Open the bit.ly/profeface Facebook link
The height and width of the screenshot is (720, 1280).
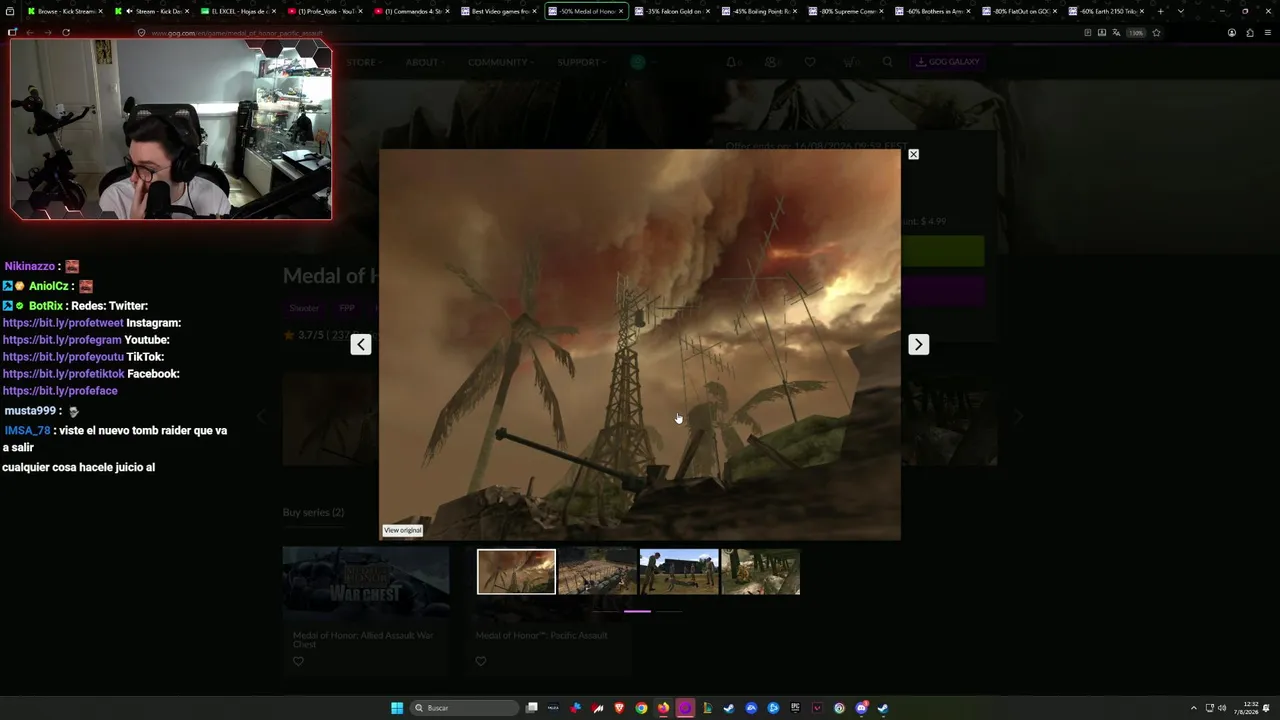point(60,391)
